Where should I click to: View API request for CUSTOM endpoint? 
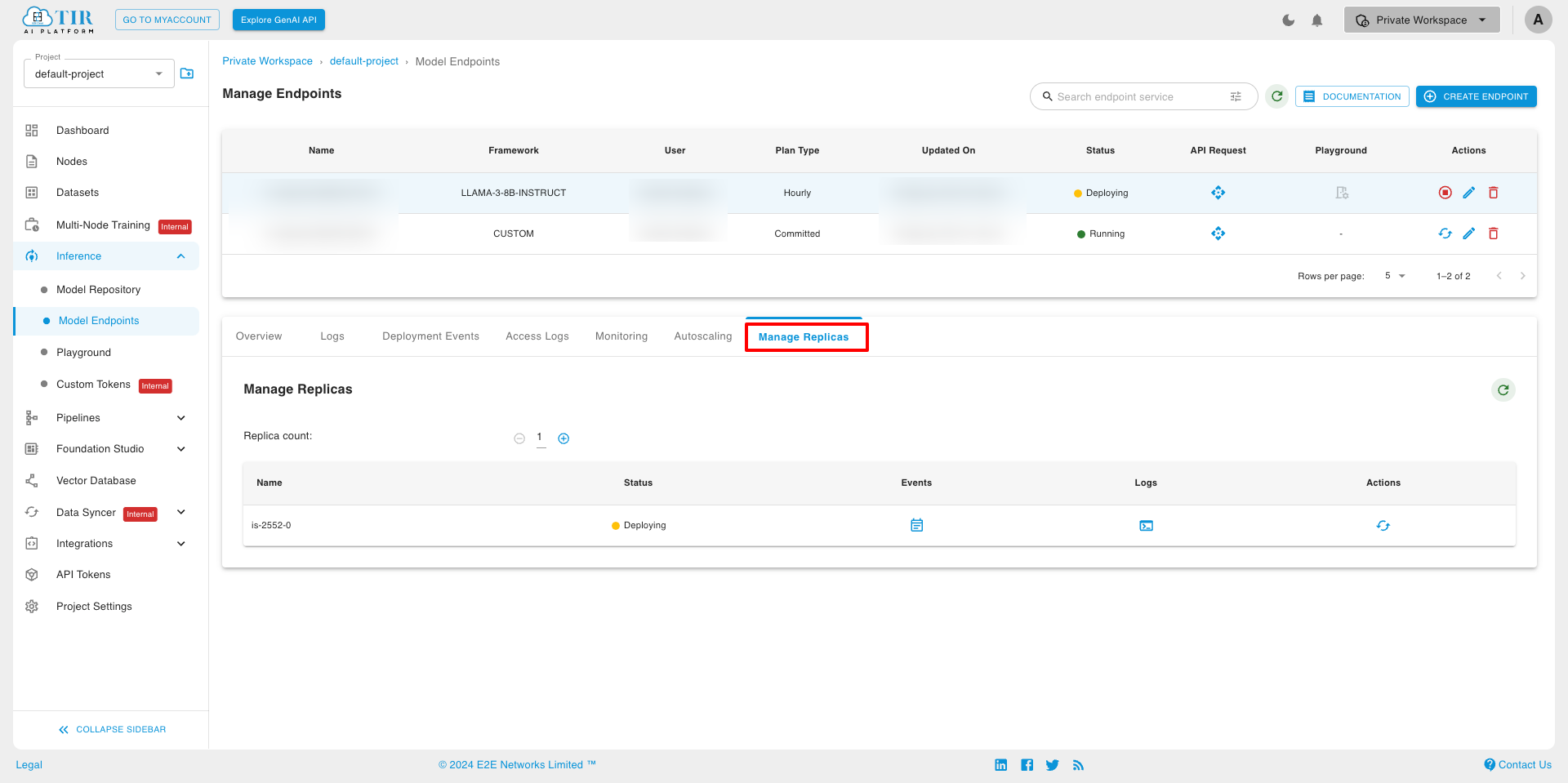(x=1218, y=234)
